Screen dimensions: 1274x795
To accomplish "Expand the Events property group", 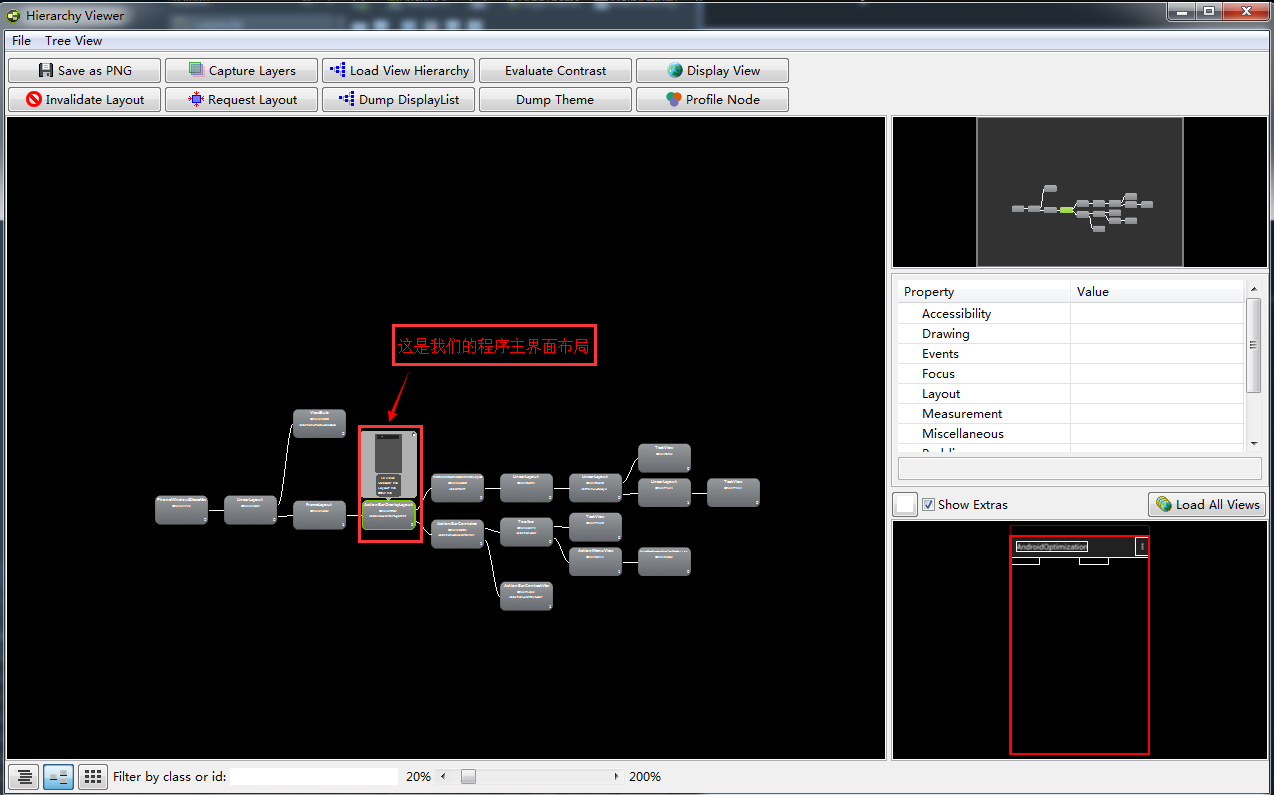I will point(940,354).
